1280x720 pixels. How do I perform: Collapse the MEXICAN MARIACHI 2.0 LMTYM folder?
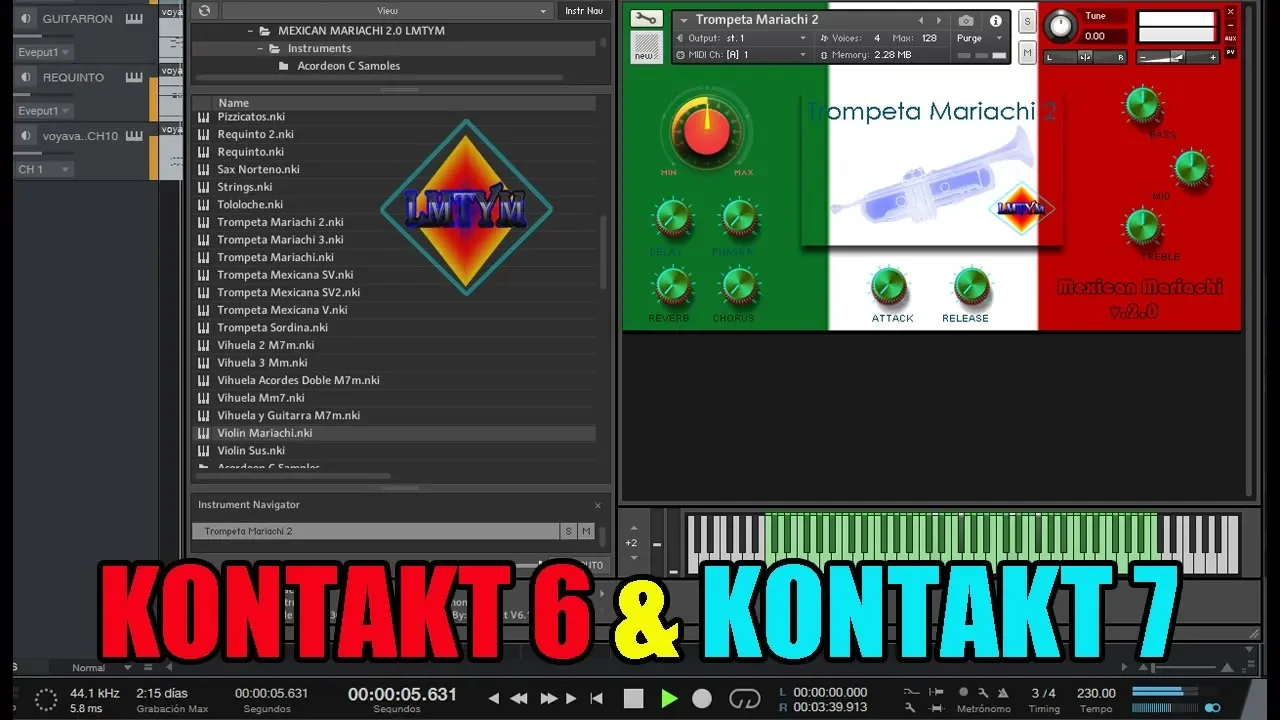tap(250, 31)
